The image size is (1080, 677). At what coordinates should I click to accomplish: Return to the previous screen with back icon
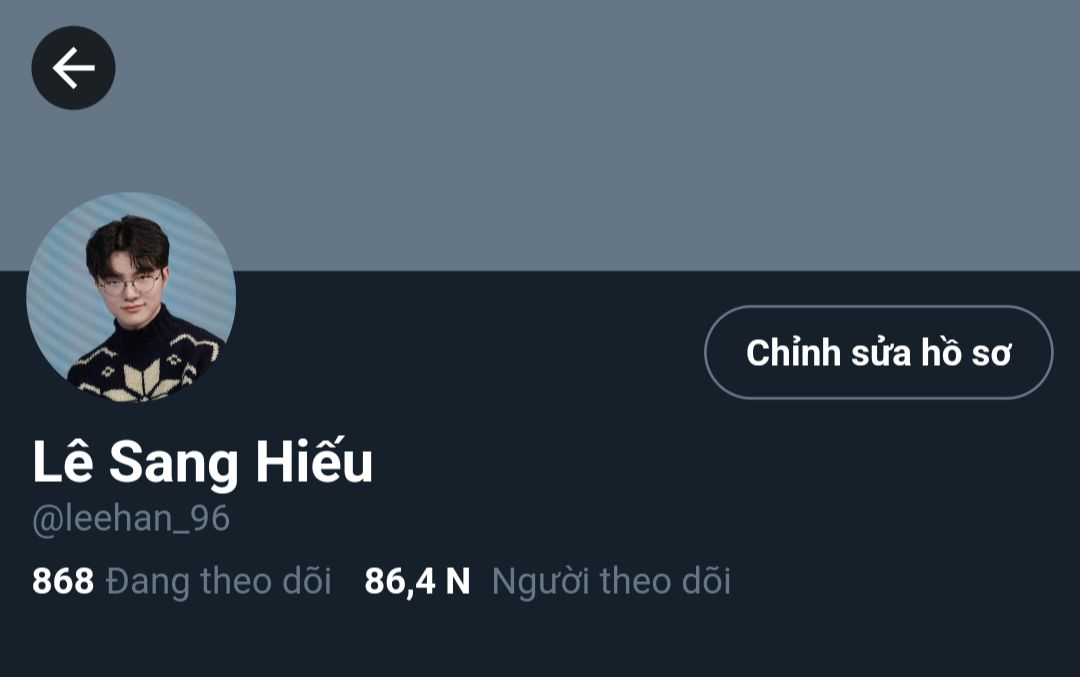pyautogui.click(x=74, y=67)
